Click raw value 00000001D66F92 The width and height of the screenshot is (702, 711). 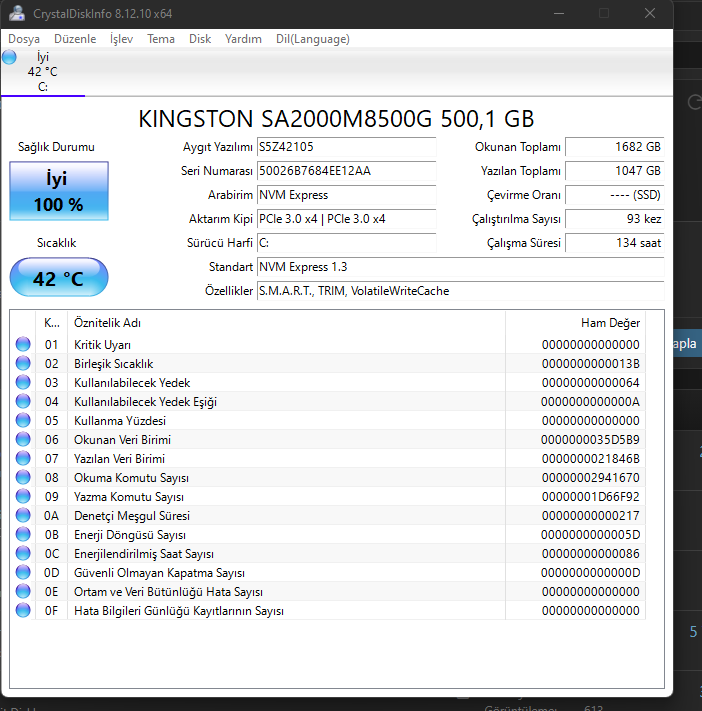coord(590,497)
